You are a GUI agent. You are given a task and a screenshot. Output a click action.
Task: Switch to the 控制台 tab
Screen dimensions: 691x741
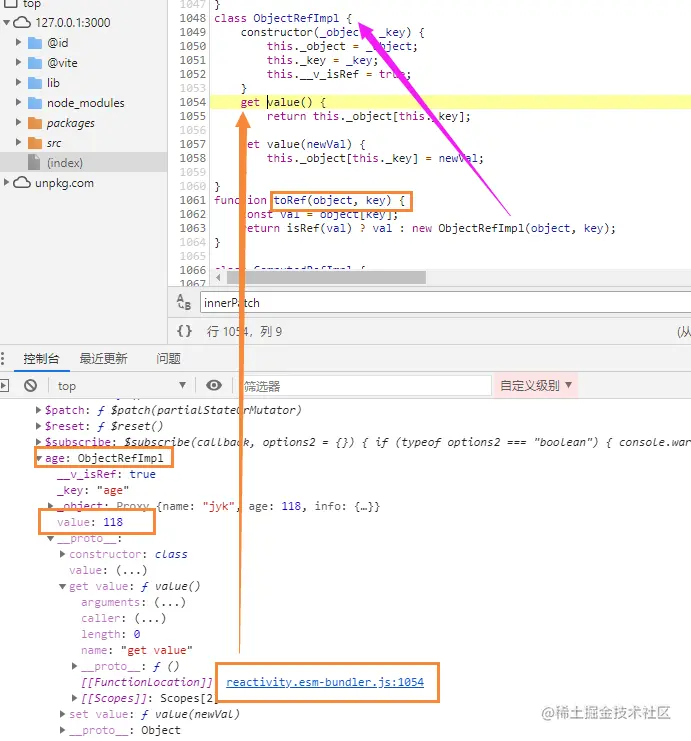42,359
